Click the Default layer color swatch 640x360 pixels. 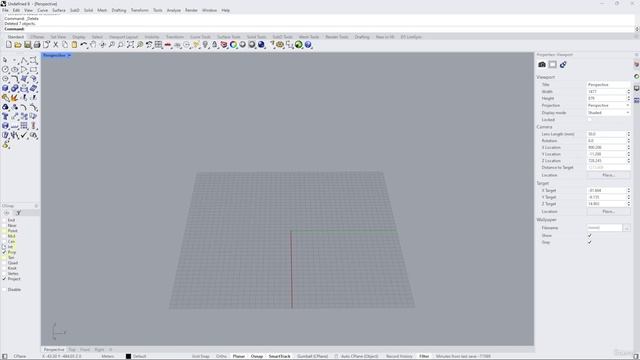[128, 356]
